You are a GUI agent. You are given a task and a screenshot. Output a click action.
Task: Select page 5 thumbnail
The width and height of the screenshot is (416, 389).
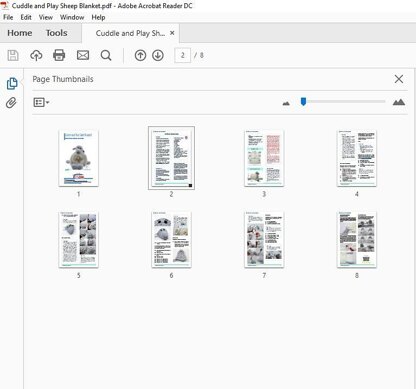coord(79,239)
